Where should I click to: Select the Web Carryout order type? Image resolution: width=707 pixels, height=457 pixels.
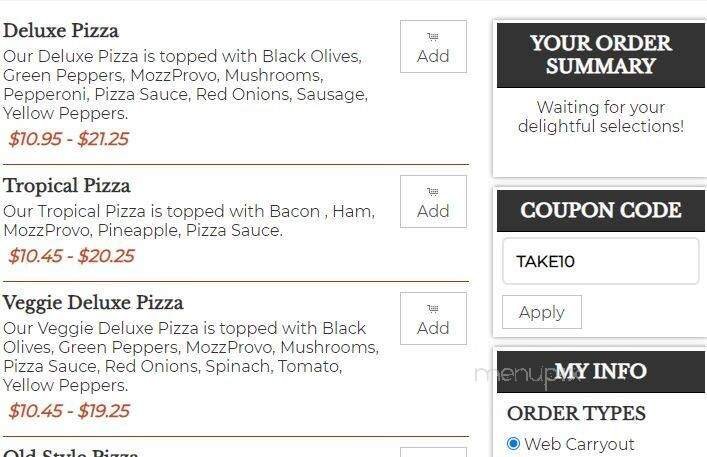(514, 444)
